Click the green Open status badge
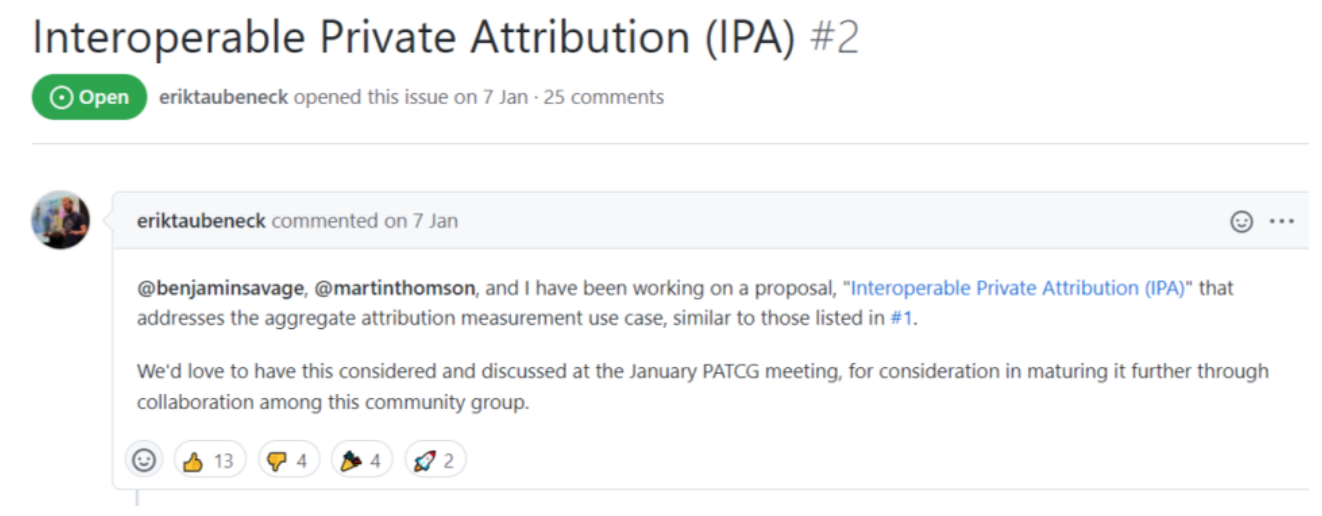 click(x=90, y=97)
